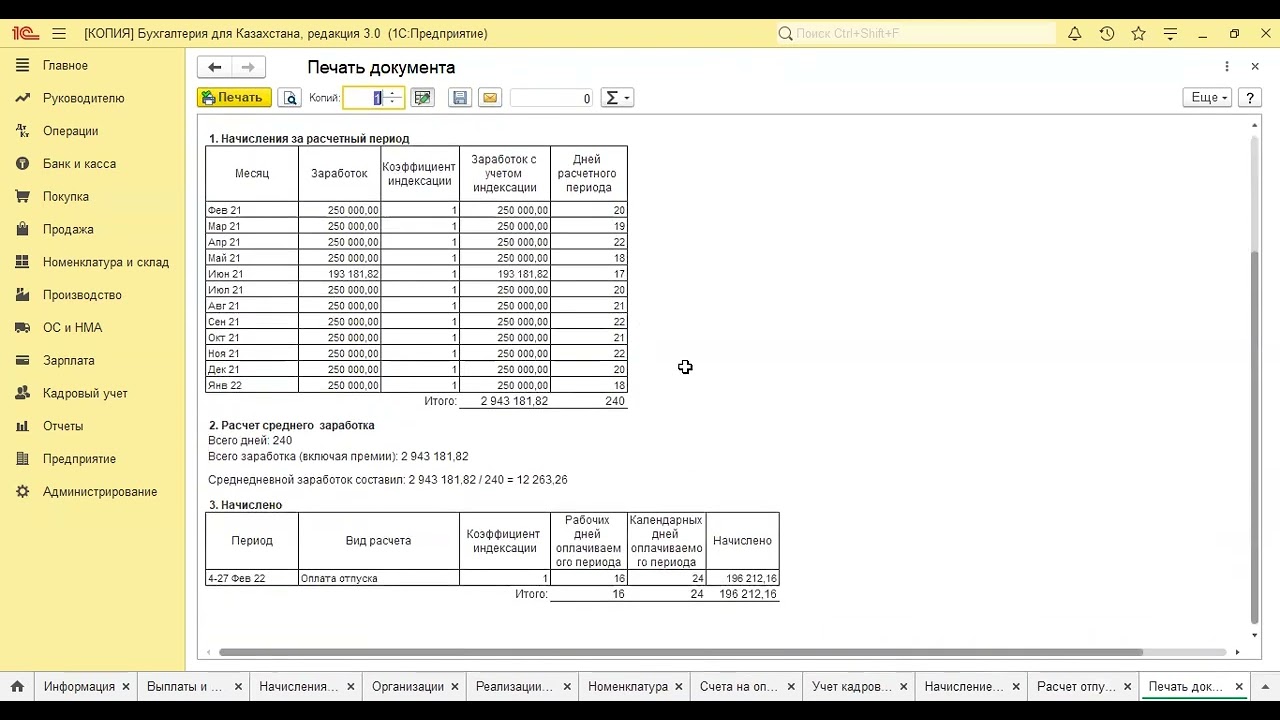This screenshot has height=720, width=1280.
Task: Open the history clock icon
Action: click(1107, 33)
